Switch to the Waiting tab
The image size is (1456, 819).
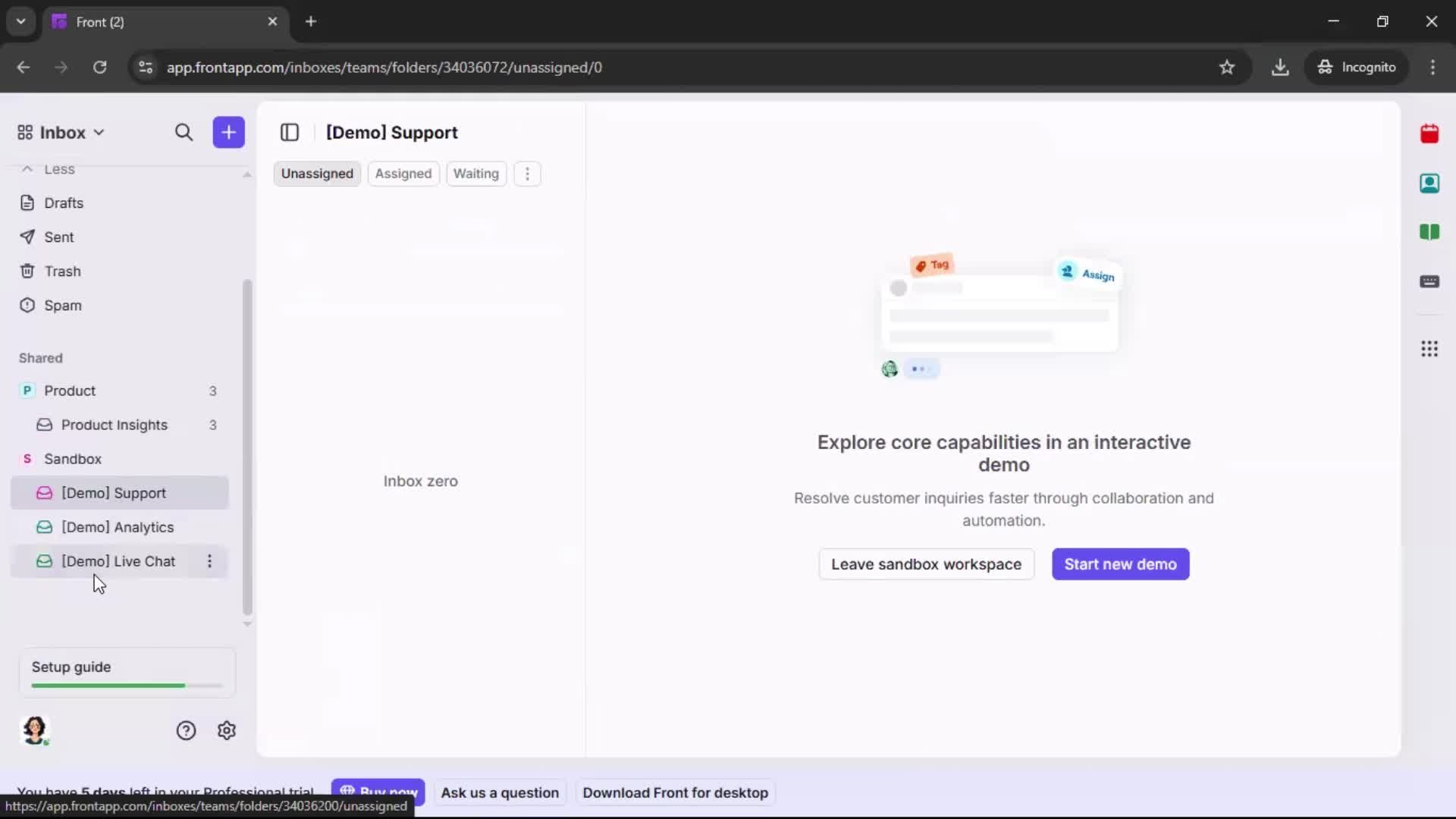click(476, 174)
